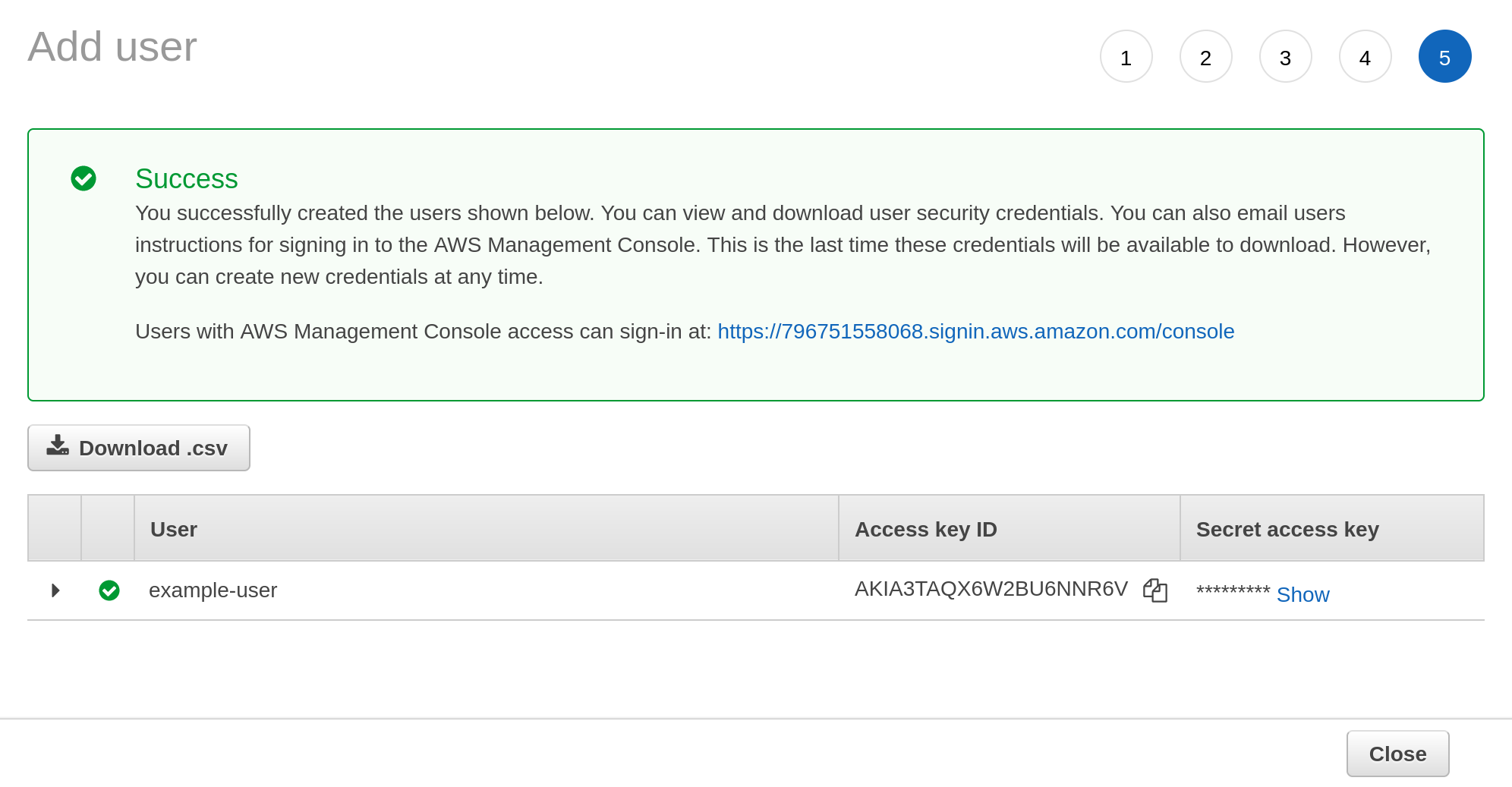The height and width of the screenshot is (787, 1512).
Task: Click the status checkmark beside example-user
Action: 109,590
